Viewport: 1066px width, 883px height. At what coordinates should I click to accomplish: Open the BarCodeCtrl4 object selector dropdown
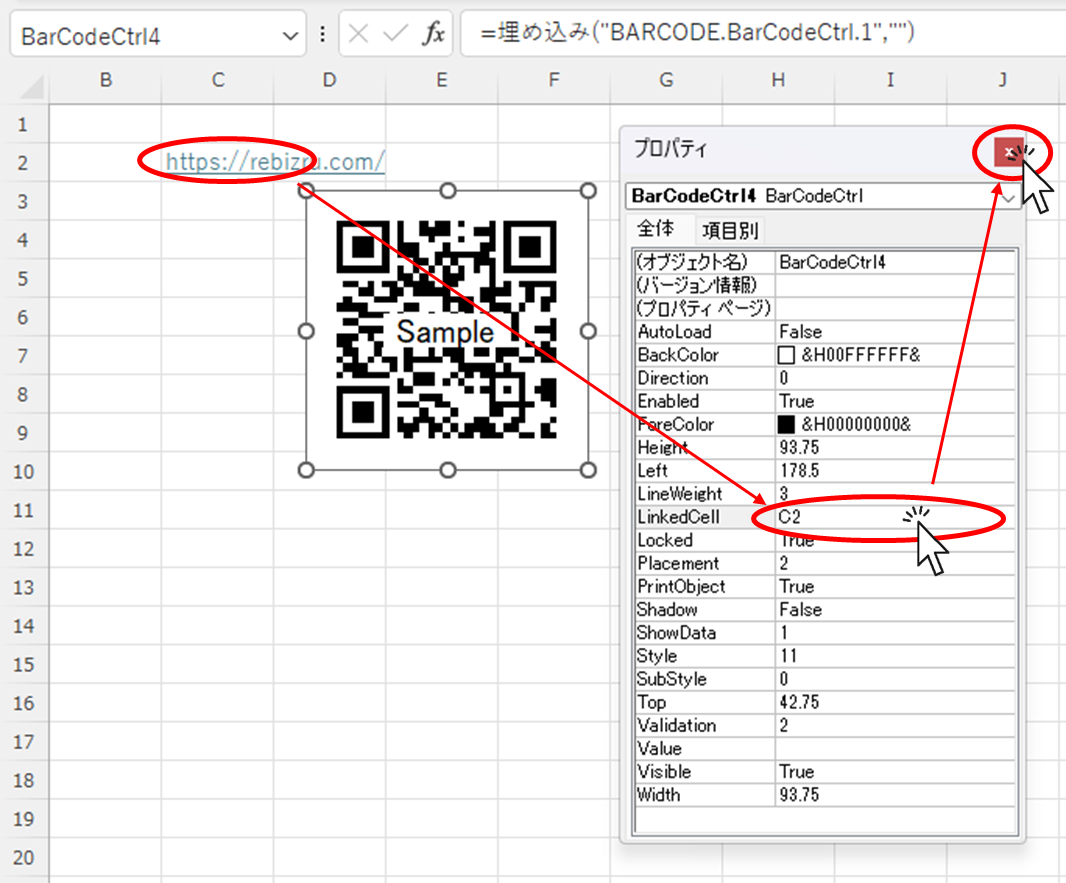coord(1008,197)
